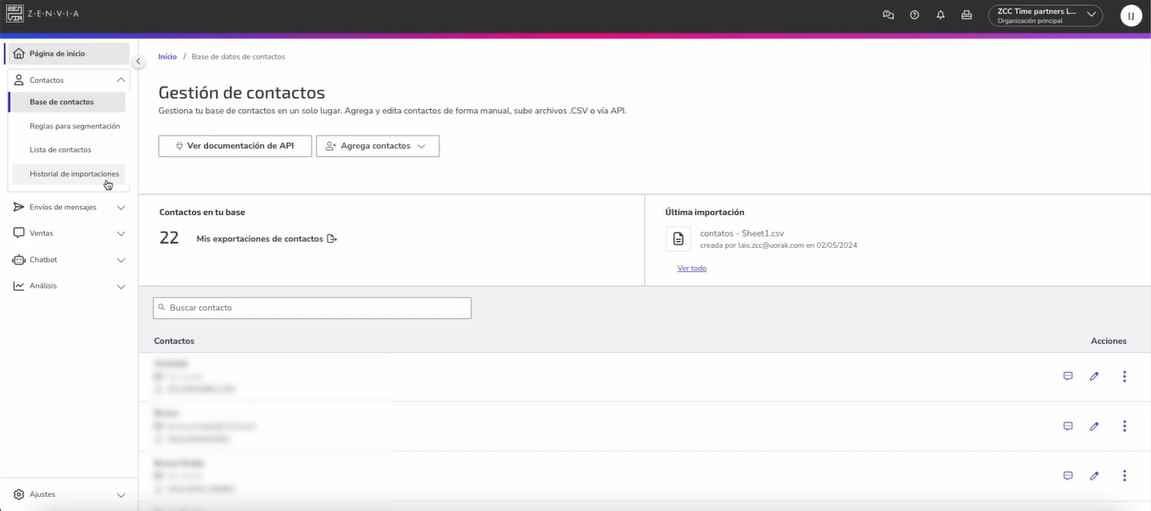The image size is (1151, 511).
Task: Open Lista de contactos
Action: point(60,150)
